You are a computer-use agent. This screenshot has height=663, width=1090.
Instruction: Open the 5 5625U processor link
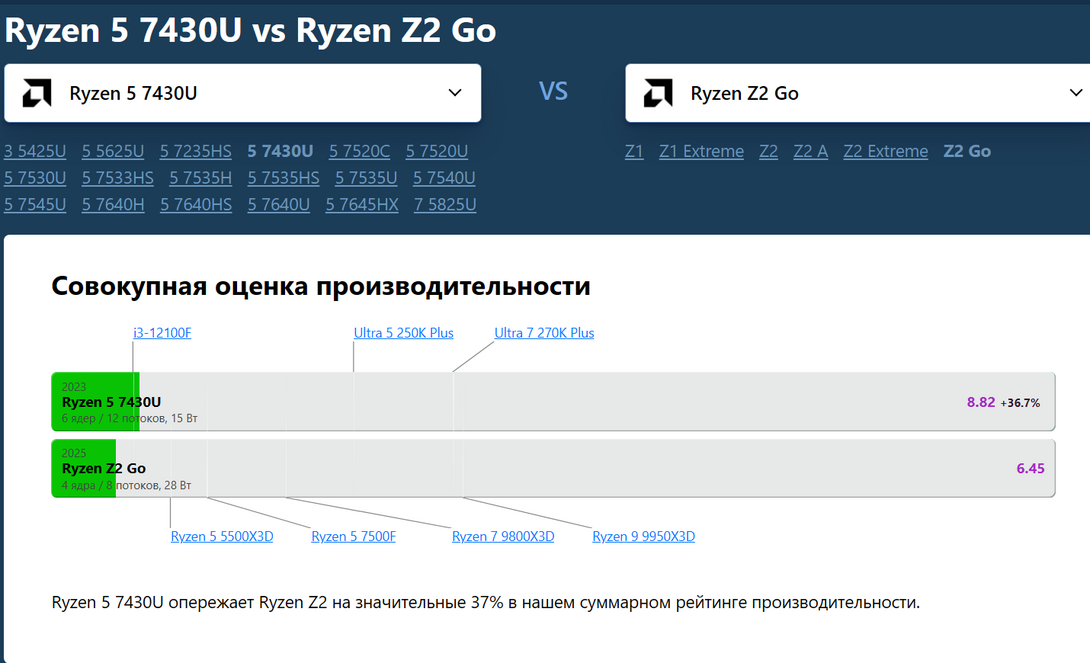pos(113,152)
